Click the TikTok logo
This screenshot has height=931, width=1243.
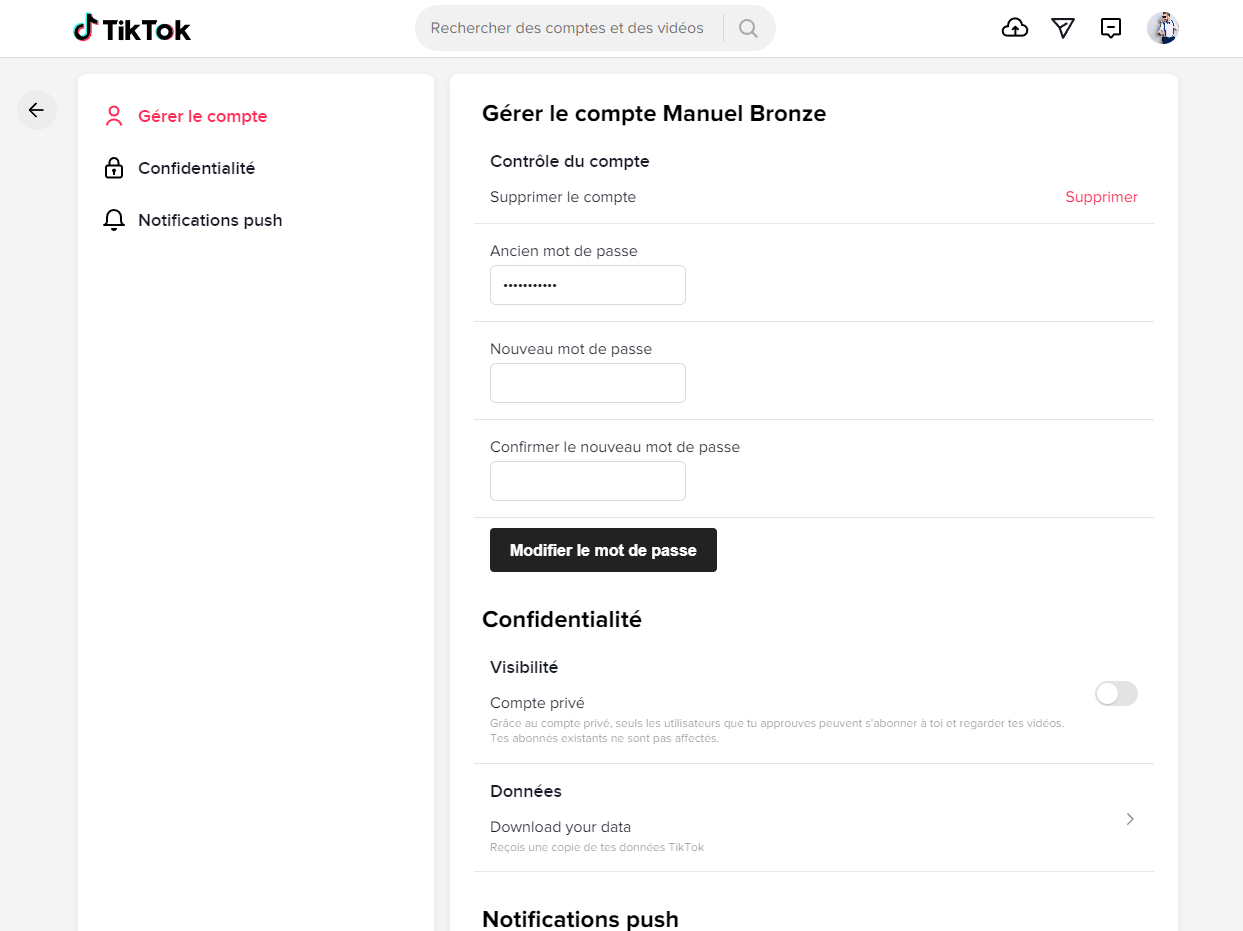pos(131,28)
